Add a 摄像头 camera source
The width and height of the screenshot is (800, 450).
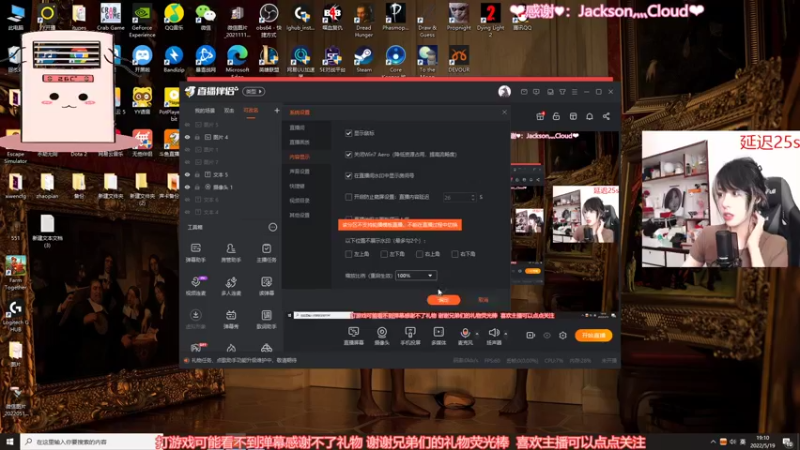382,336
